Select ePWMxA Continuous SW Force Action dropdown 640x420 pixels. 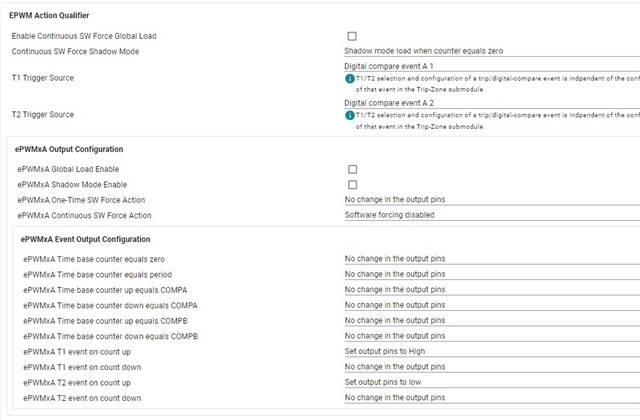[490, 215]
